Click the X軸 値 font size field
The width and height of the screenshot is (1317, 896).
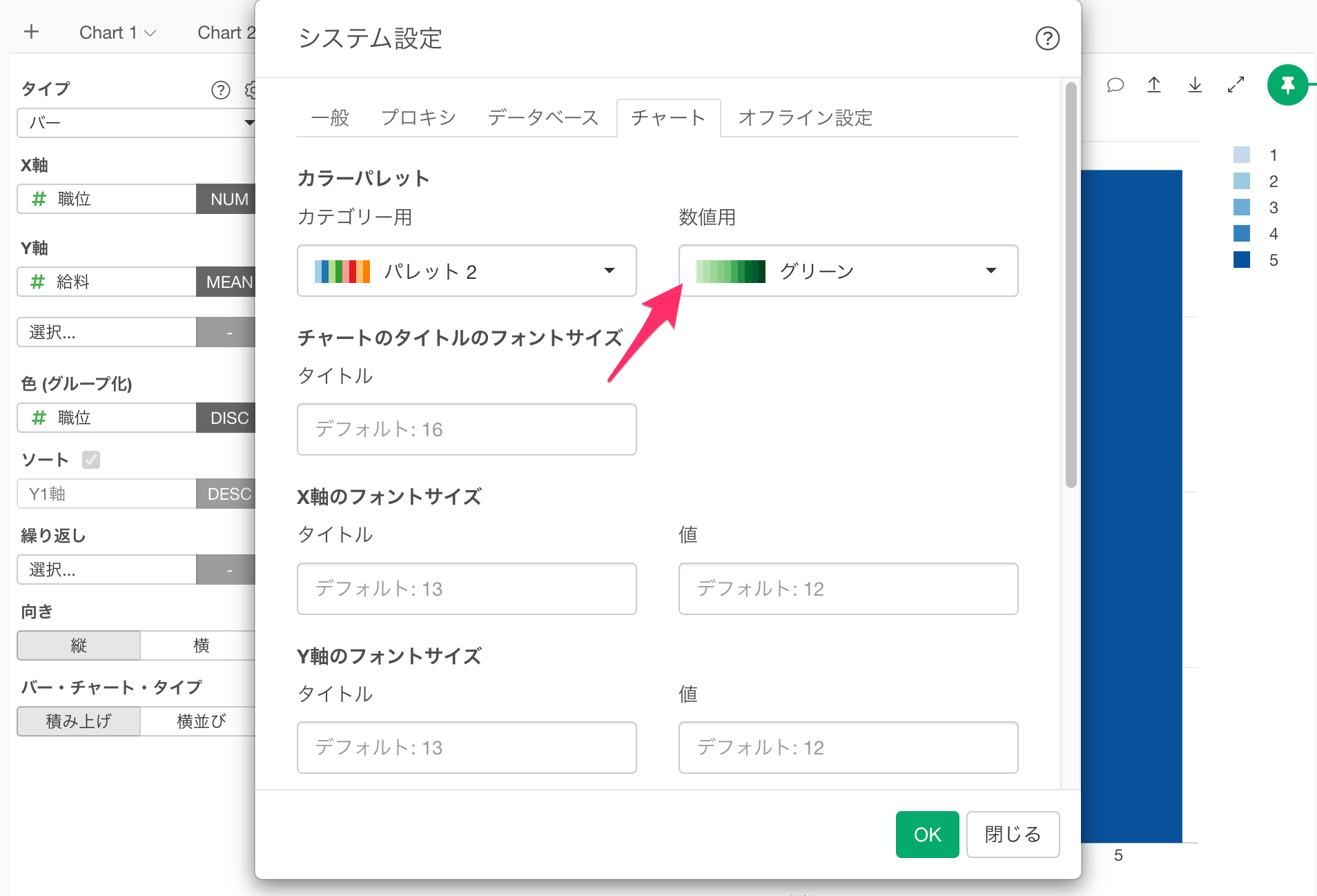(848, 589)
